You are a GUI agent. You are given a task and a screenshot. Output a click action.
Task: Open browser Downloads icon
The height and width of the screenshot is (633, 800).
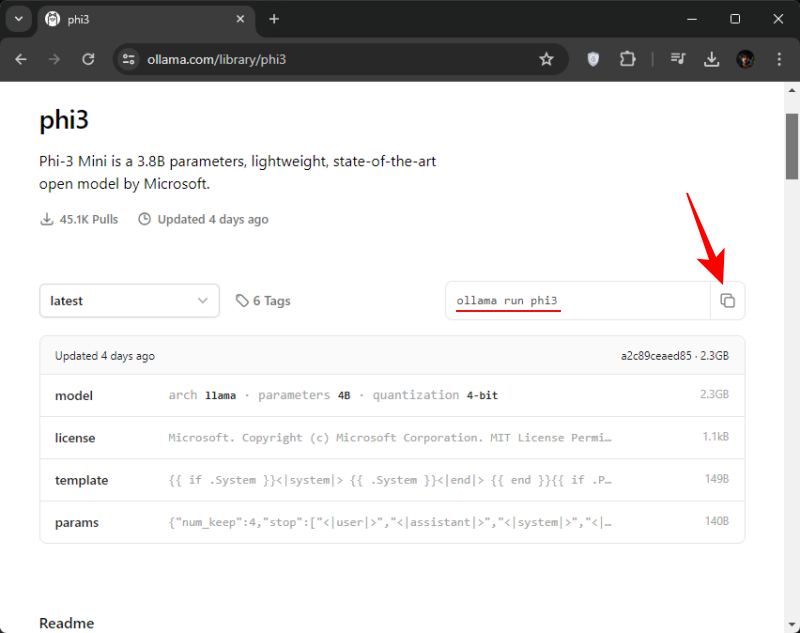[712, 60]
